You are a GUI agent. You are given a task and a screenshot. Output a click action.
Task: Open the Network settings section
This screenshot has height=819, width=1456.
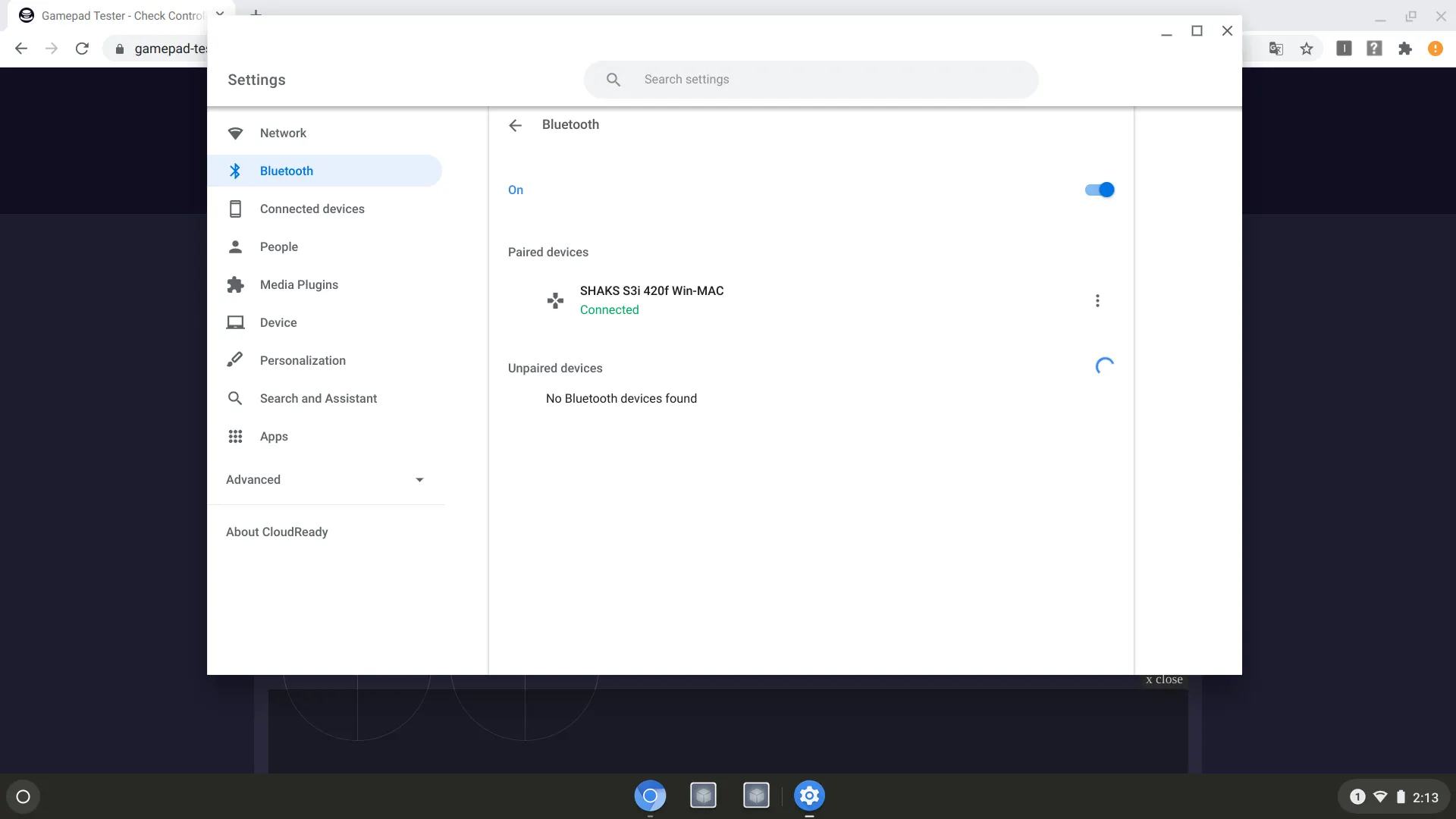(x=283, y=133)
